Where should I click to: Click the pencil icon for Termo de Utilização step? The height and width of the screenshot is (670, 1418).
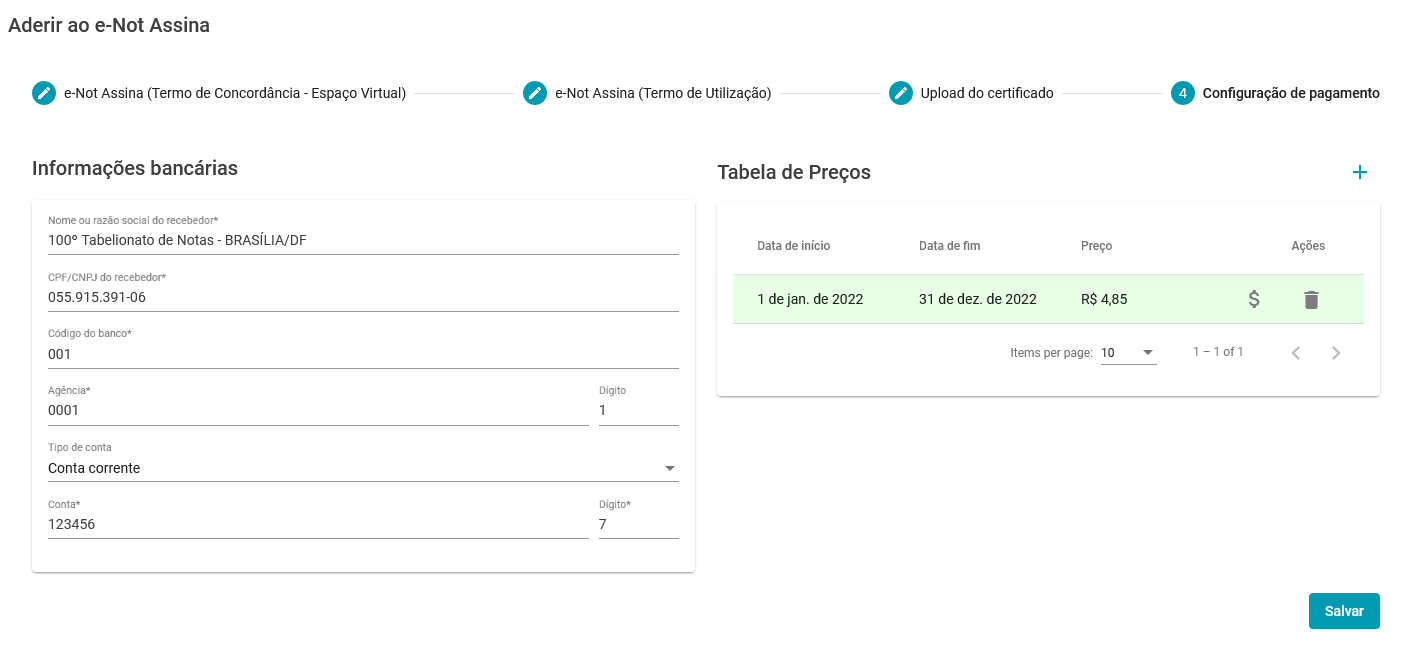coord(535,93)
